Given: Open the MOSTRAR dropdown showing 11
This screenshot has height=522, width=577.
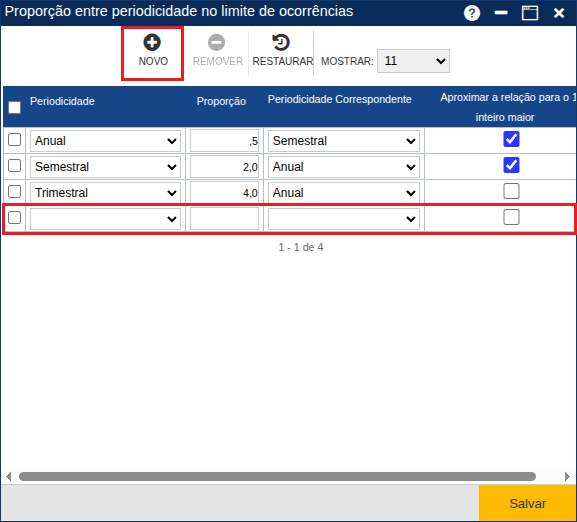Looking at the screenshot, I should tap(413, 61).
